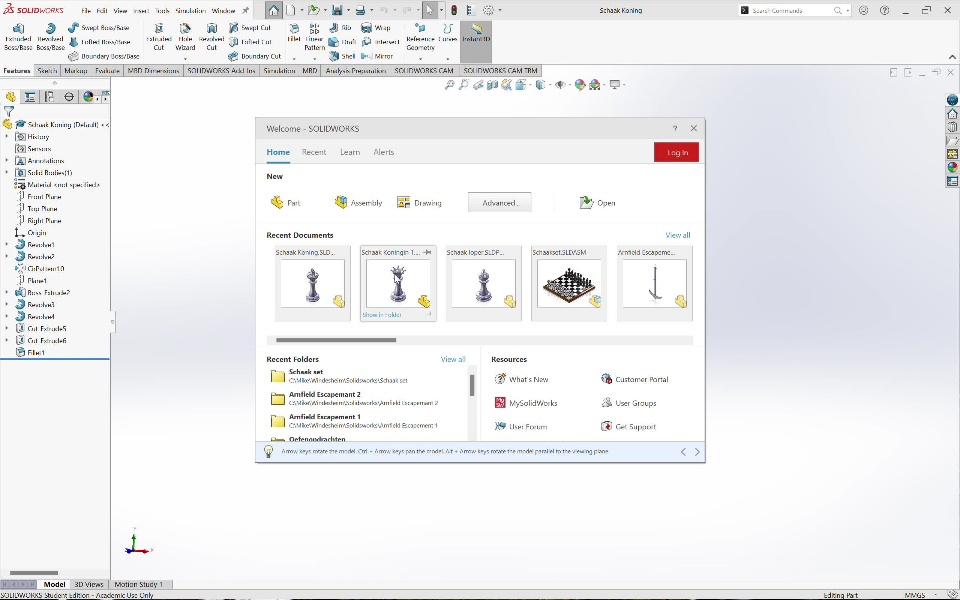The height and width of the screenshot is (600, 960).
Task: Select the Swept Cut tool
Action: 249,28
